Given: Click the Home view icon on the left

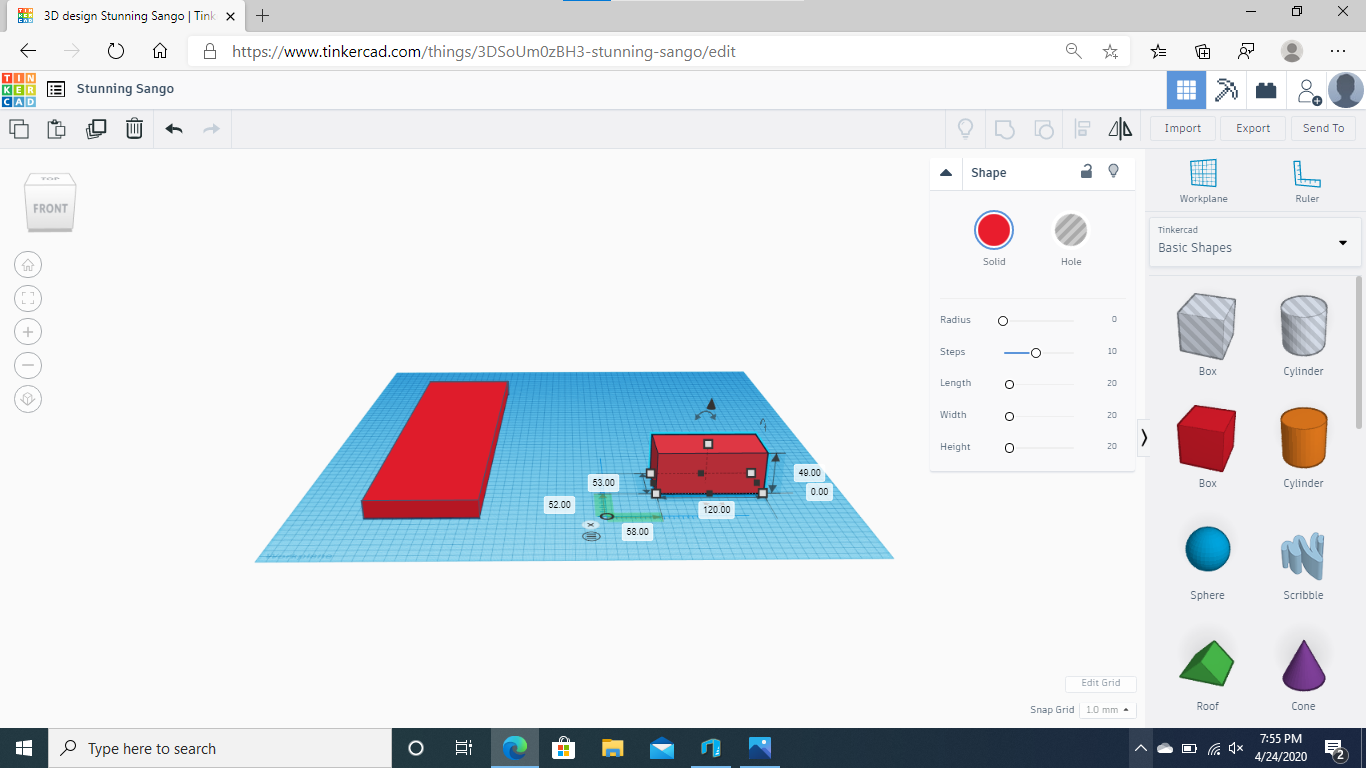Looking at the screenshot, I should (x=28, y=264).
